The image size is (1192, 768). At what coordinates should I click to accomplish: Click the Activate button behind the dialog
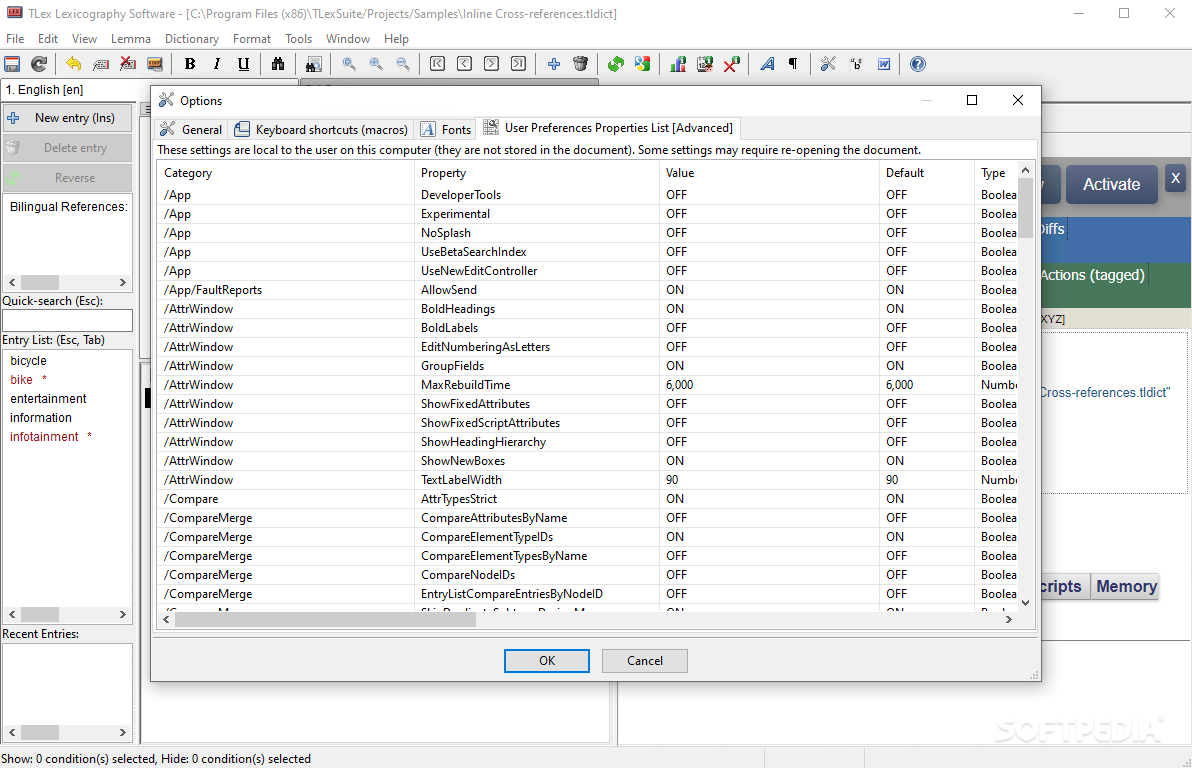coord(1111,185)
